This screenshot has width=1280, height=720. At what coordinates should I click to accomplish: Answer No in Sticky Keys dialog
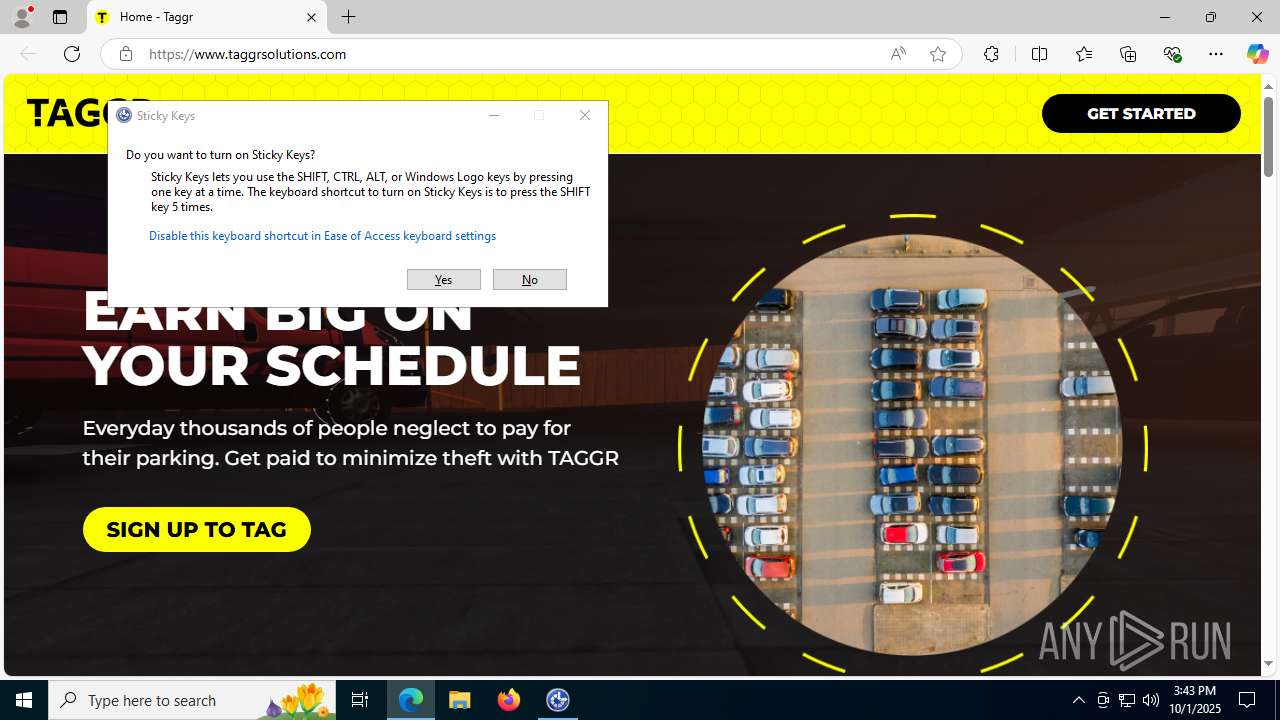(x=530, y=280)
